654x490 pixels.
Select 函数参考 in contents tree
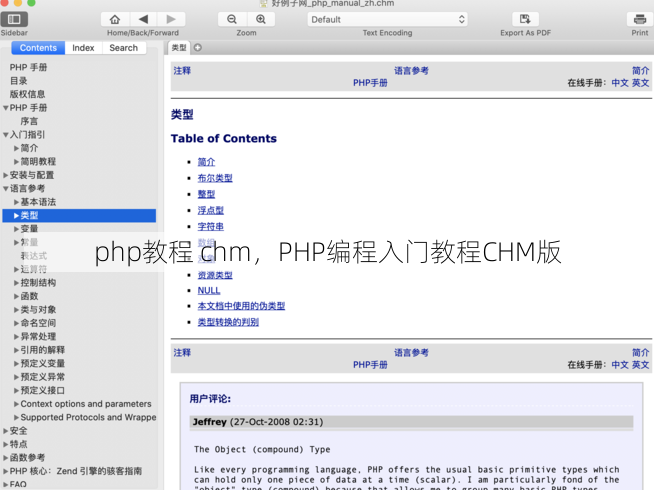(x=28, y=457)
